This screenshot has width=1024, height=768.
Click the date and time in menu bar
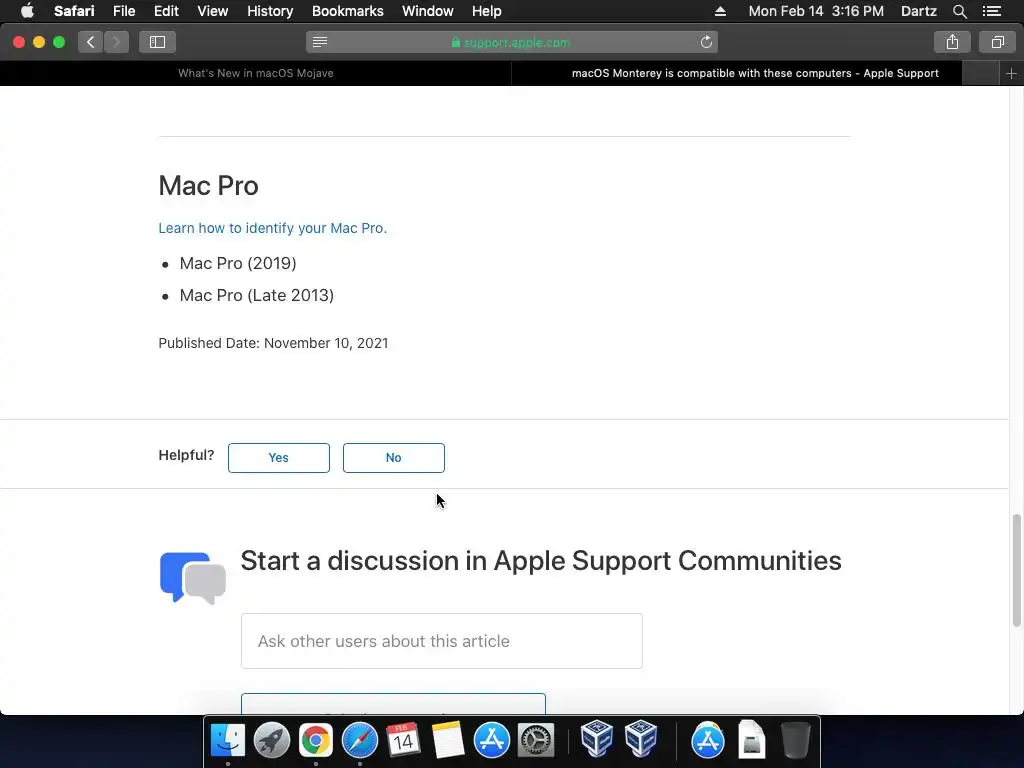pos(816,11)
